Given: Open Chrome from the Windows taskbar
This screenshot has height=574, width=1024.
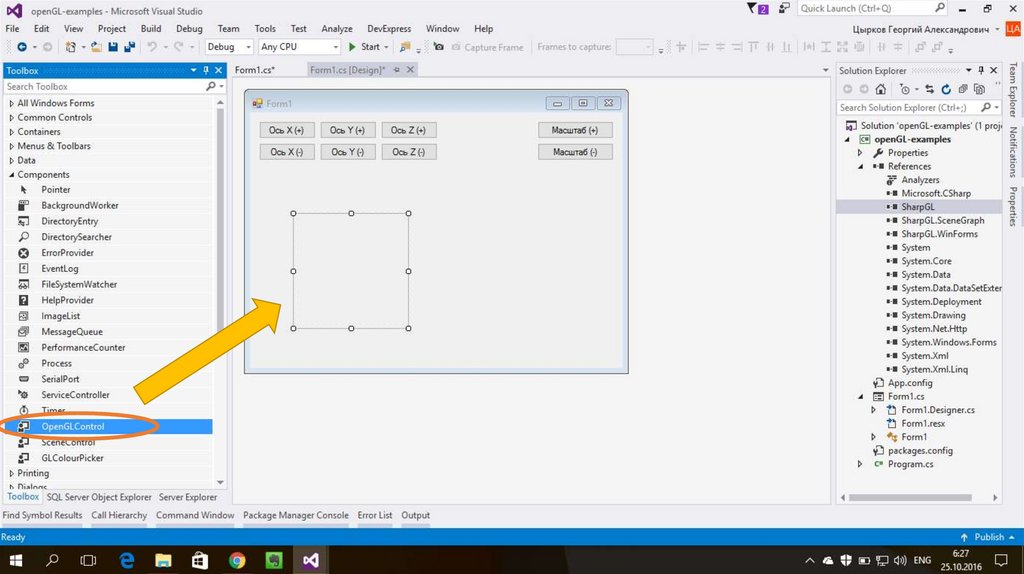Looking at the screenshot, I should pyautogui.click(x=237, y=560).
